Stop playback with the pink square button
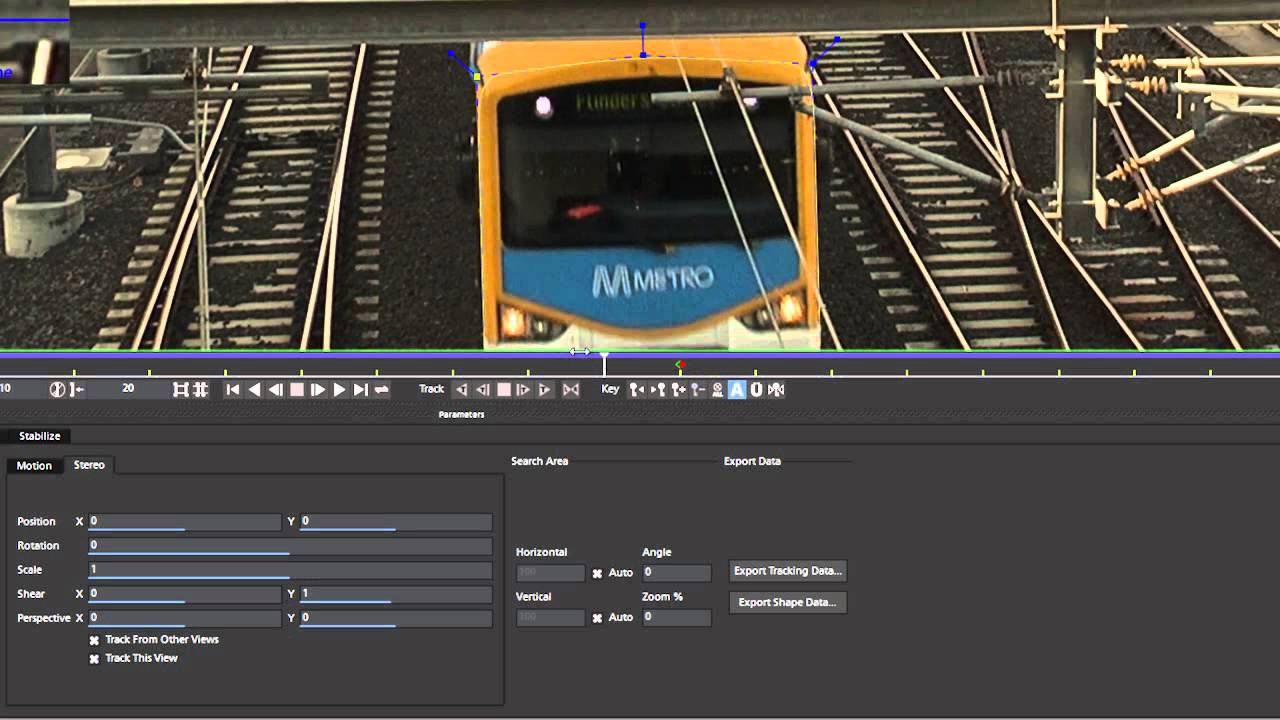 point(297,390)
